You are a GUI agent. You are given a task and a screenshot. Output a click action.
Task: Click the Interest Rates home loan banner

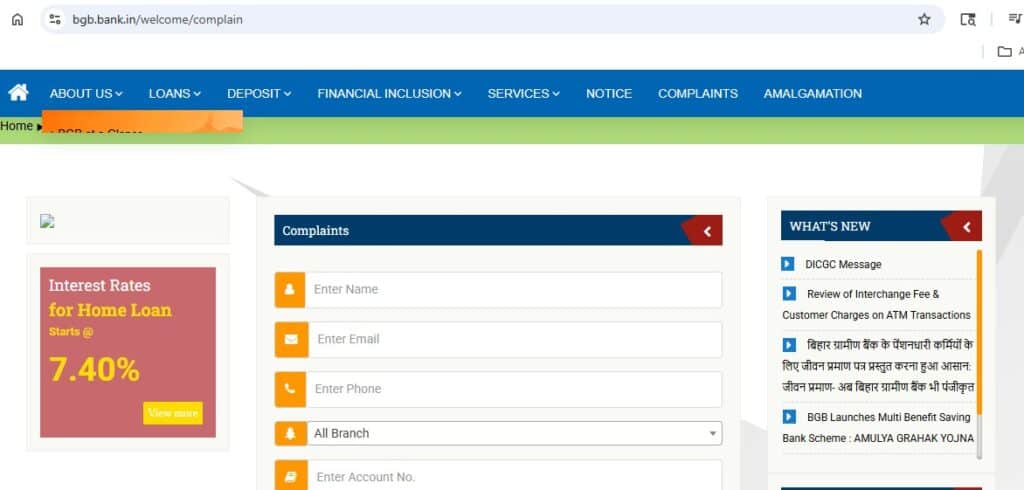128,352
